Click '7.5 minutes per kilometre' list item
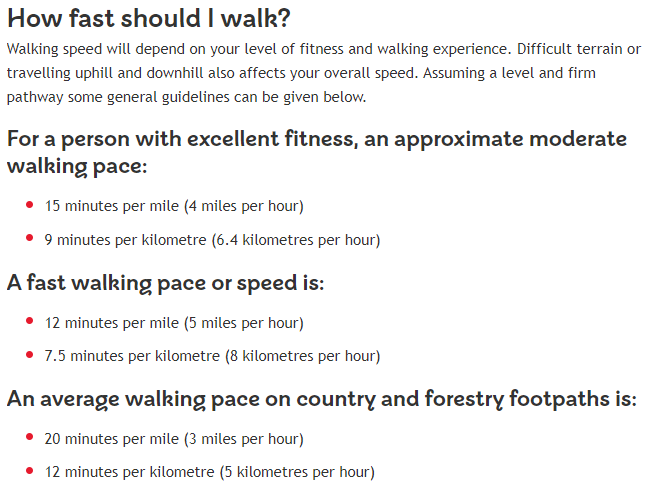Image resolution: width=657 pixels, height=502 pixels. click(212, 356)
